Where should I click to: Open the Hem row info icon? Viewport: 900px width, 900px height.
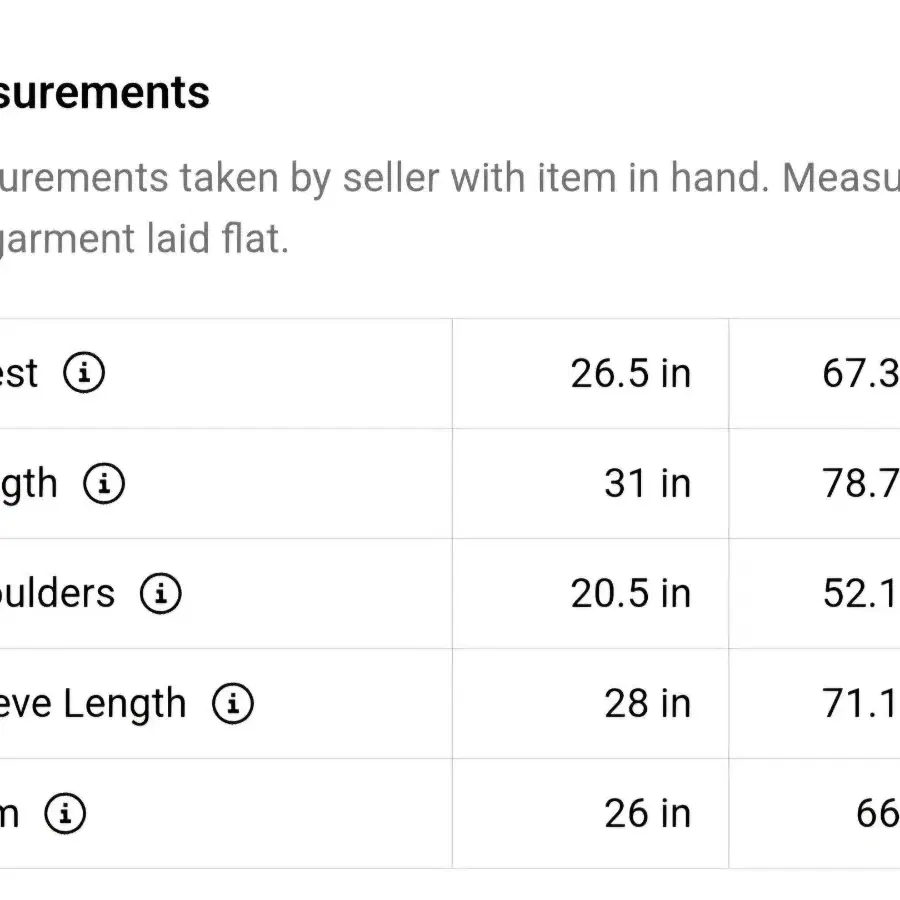tap(65, 813)
